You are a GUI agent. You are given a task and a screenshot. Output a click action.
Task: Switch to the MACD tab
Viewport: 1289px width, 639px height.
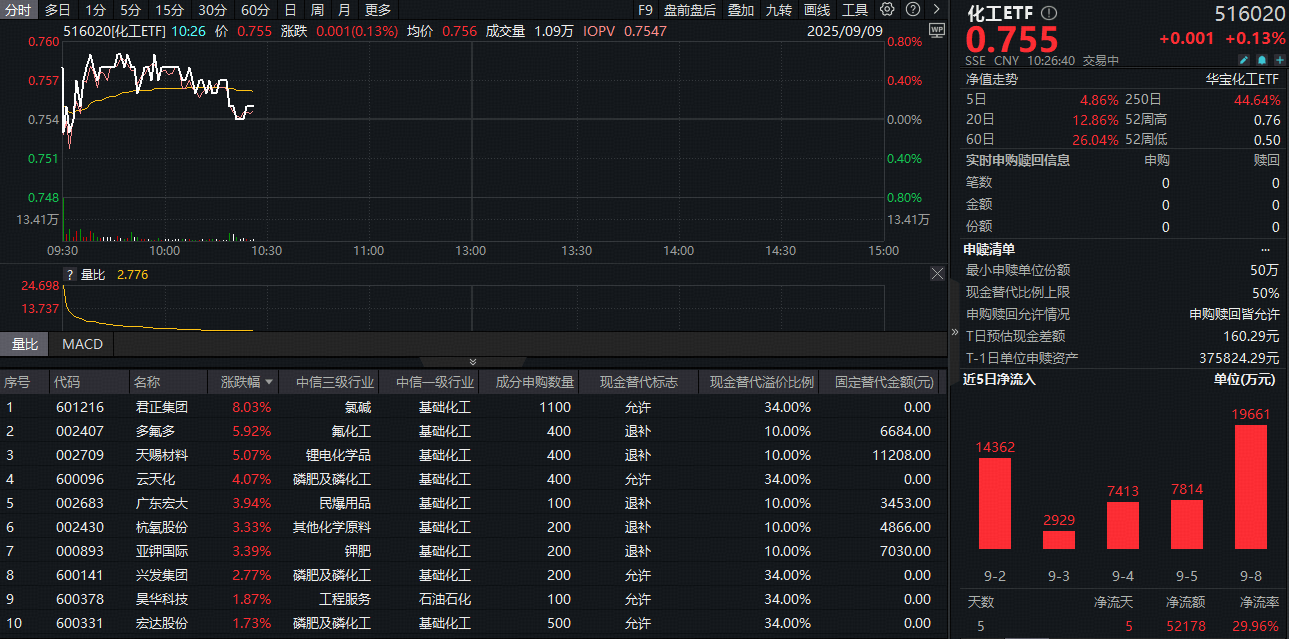click(x=81, y=344)
